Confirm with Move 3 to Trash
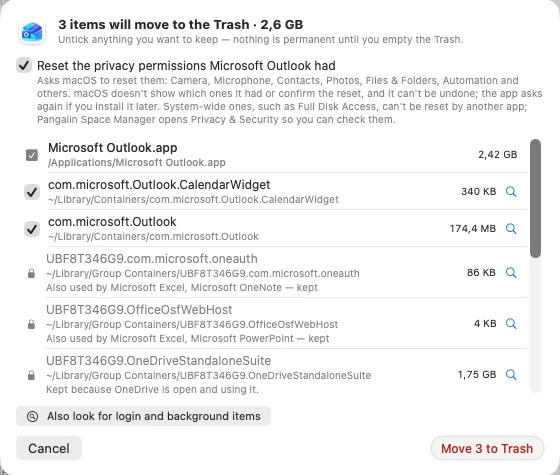 (x=487, y=448)
